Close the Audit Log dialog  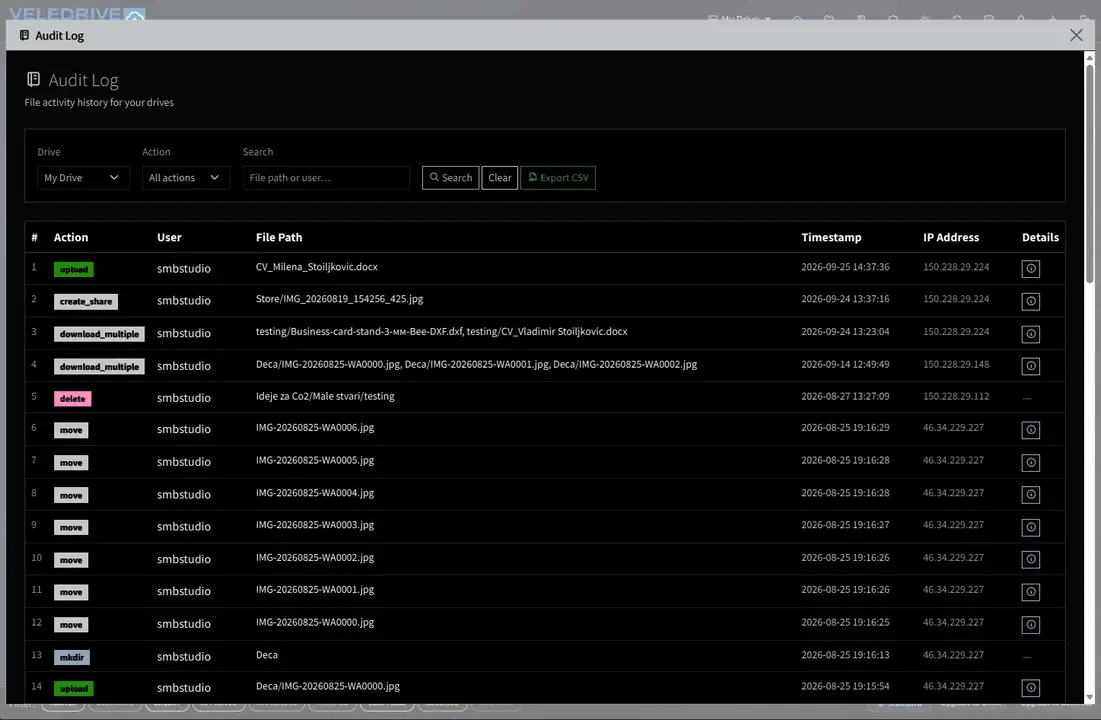click(x=1076, y=35)
